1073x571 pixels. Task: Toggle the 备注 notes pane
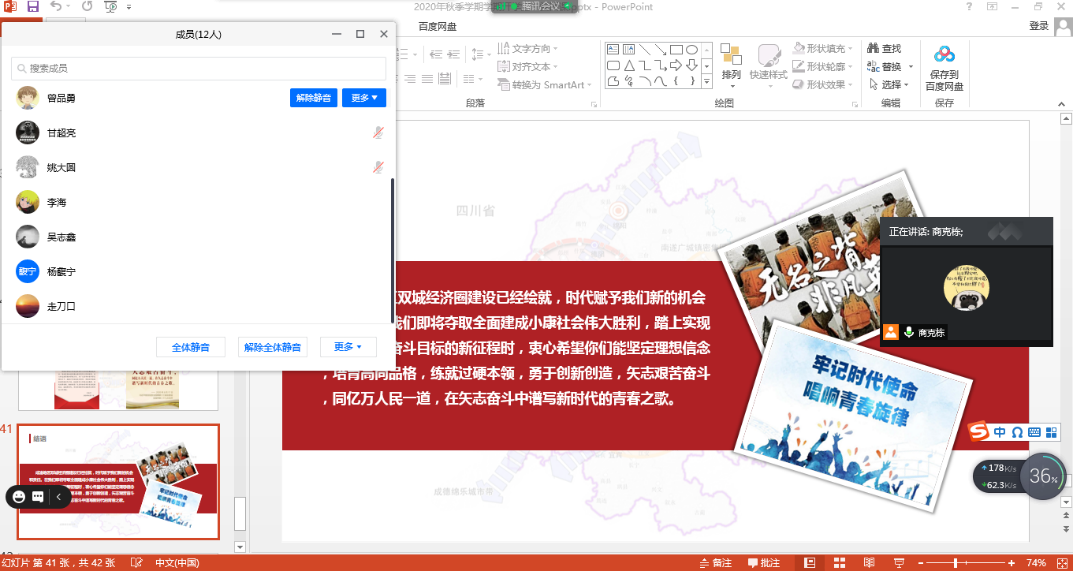coord(715,563)
